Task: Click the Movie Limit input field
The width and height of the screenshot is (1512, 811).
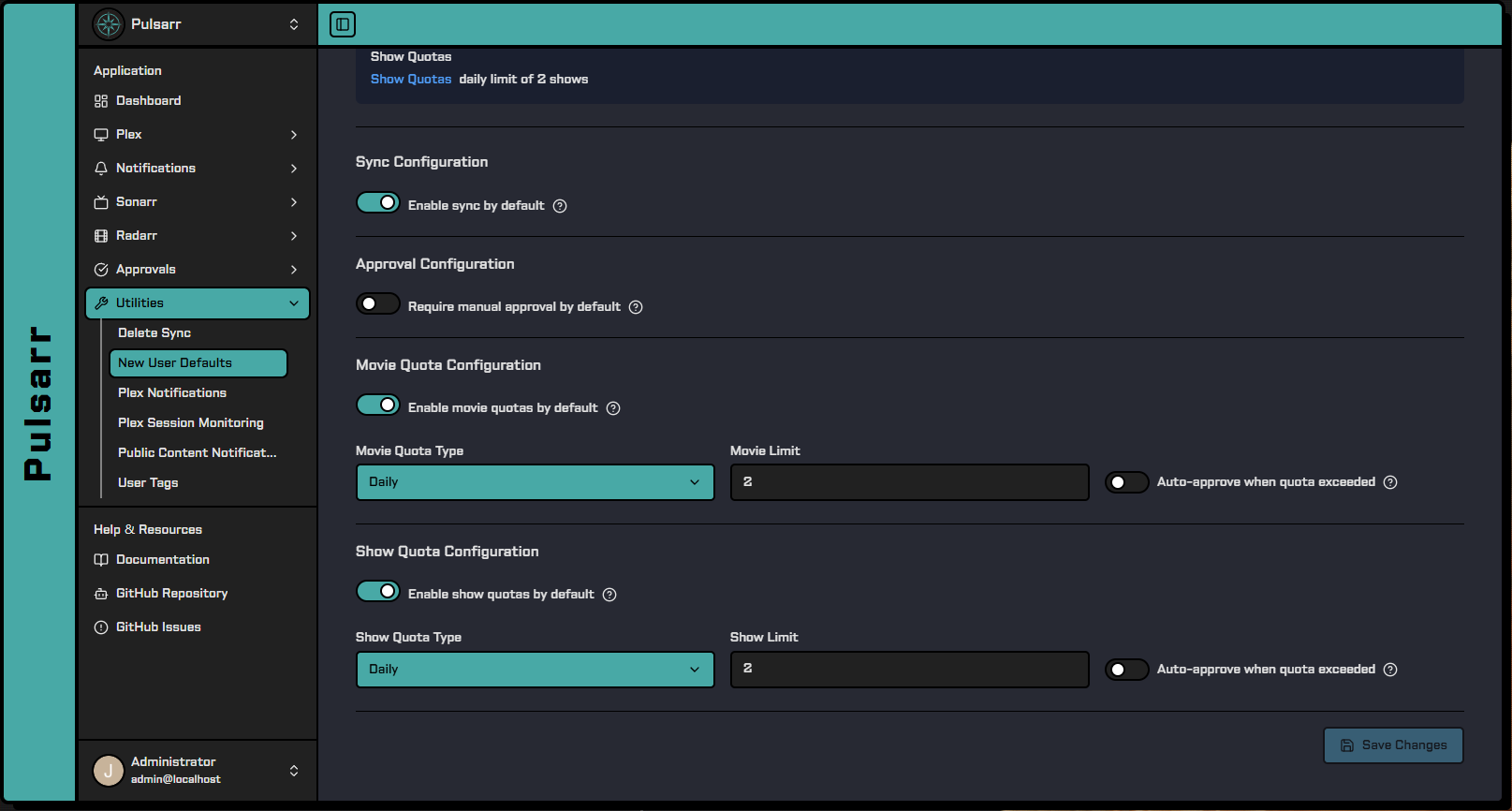Action: [910, 482]
